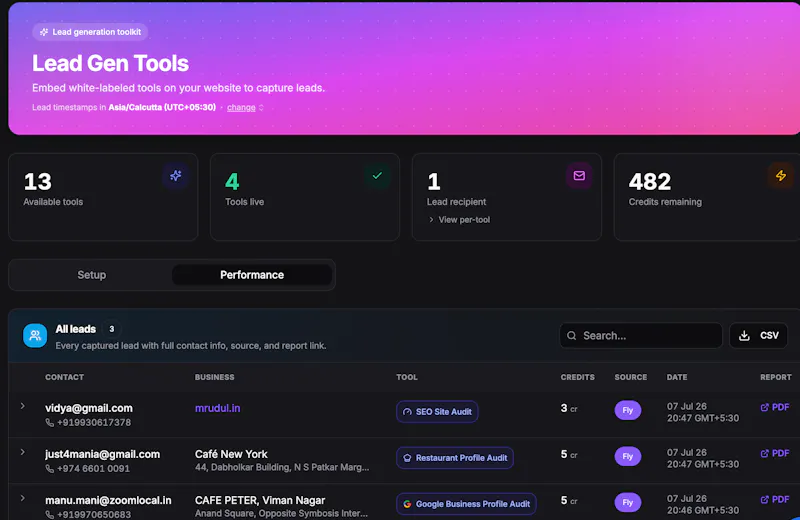Click phone number +919930617378
This screenshot has height=520, width=800.
coord(94,423)
